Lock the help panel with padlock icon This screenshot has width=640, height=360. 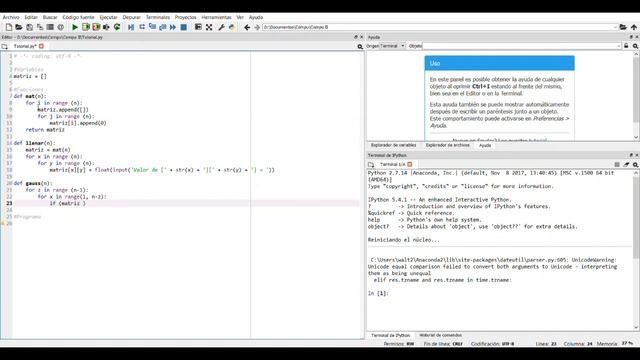click(626, 46)
